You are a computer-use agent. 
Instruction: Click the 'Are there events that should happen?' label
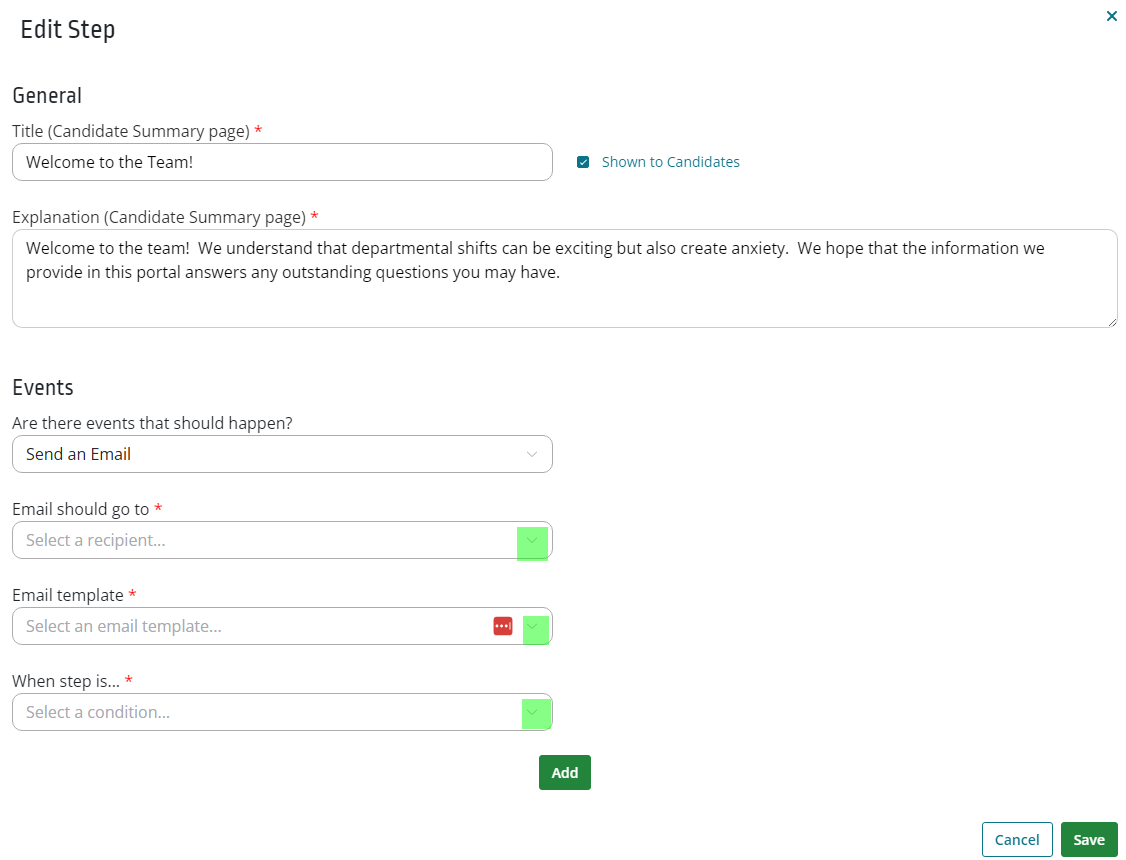click(x=152, y=423)
